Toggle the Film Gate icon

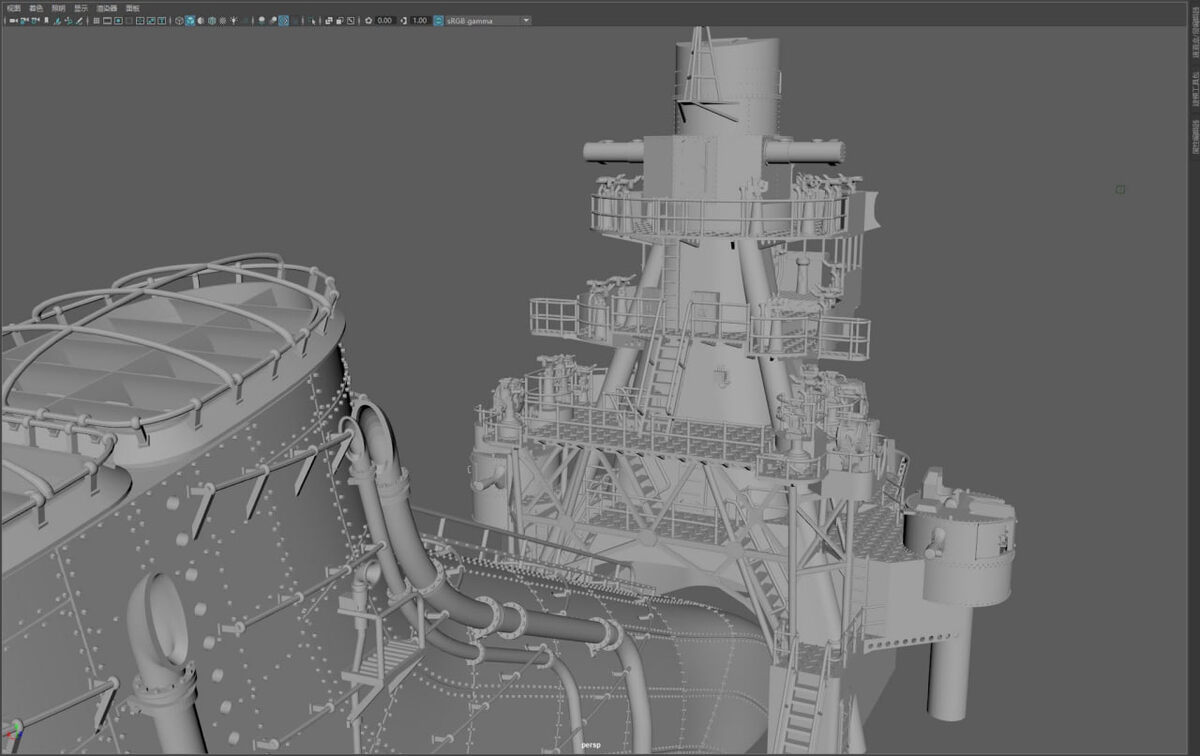[x=107, y=20]
